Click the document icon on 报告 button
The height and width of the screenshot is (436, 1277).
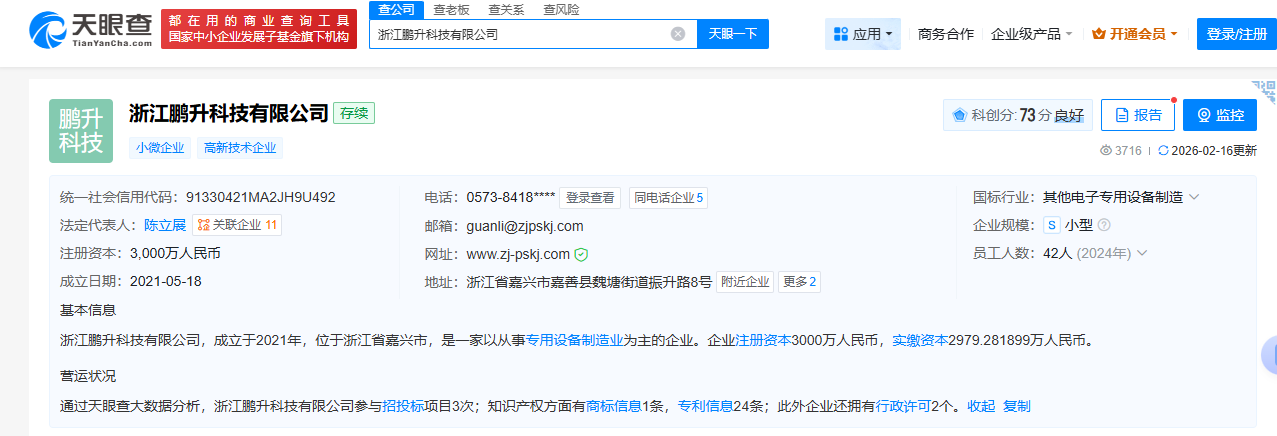click(1122, 115)
